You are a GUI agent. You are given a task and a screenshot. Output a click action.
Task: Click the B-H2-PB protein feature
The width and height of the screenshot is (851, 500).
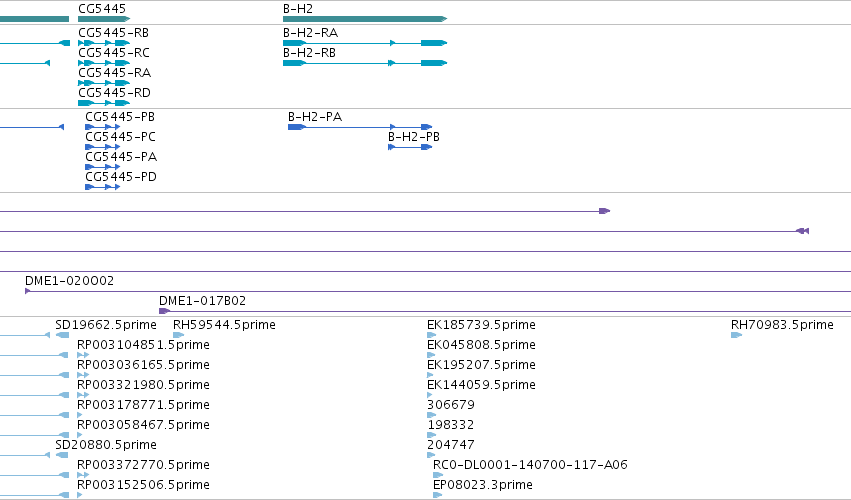click(410, 147)
